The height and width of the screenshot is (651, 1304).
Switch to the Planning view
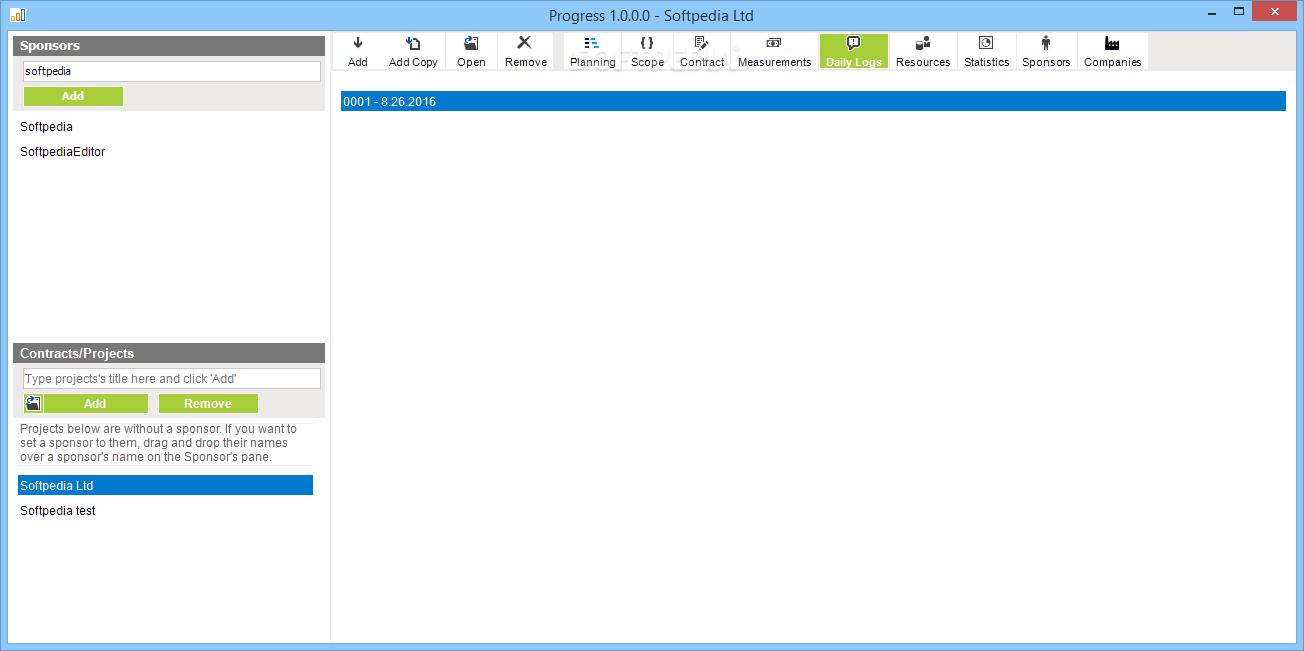pos(592,51)
